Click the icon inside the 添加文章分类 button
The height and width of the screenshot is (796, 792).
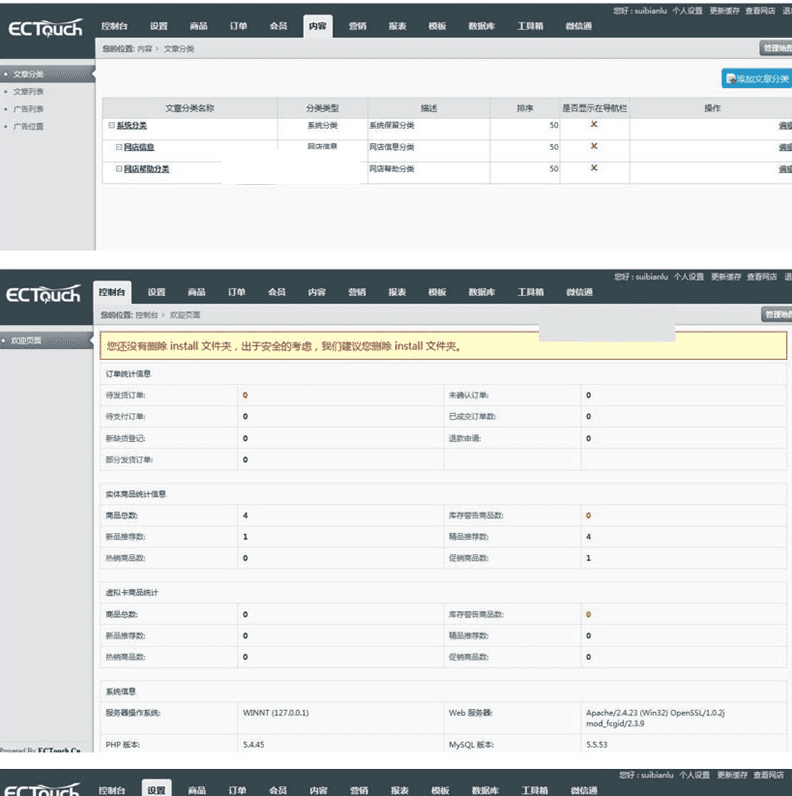click(731, 78)
